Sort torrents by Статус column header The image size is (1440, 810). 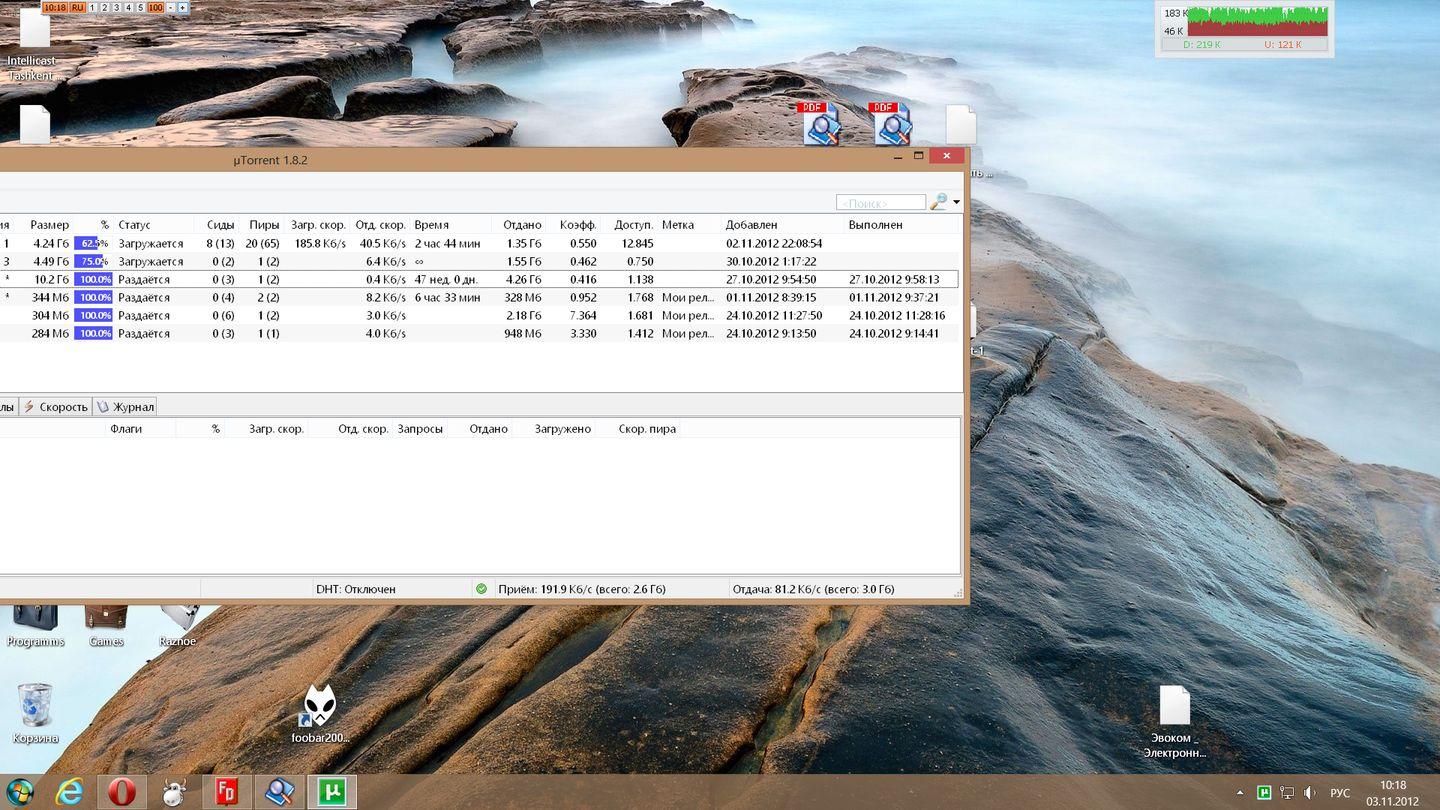click(x=134, y=225)
